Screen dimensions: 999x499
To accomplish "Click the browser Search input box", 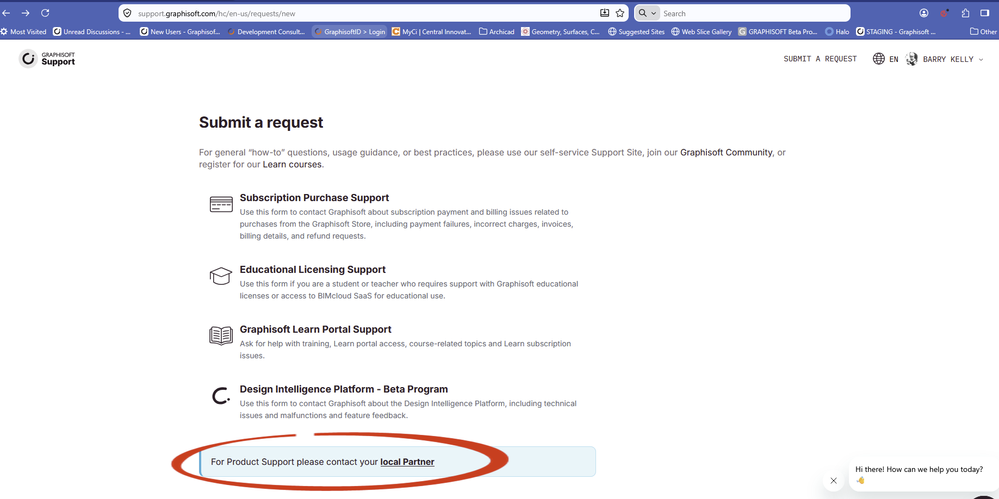I will 754,13.
